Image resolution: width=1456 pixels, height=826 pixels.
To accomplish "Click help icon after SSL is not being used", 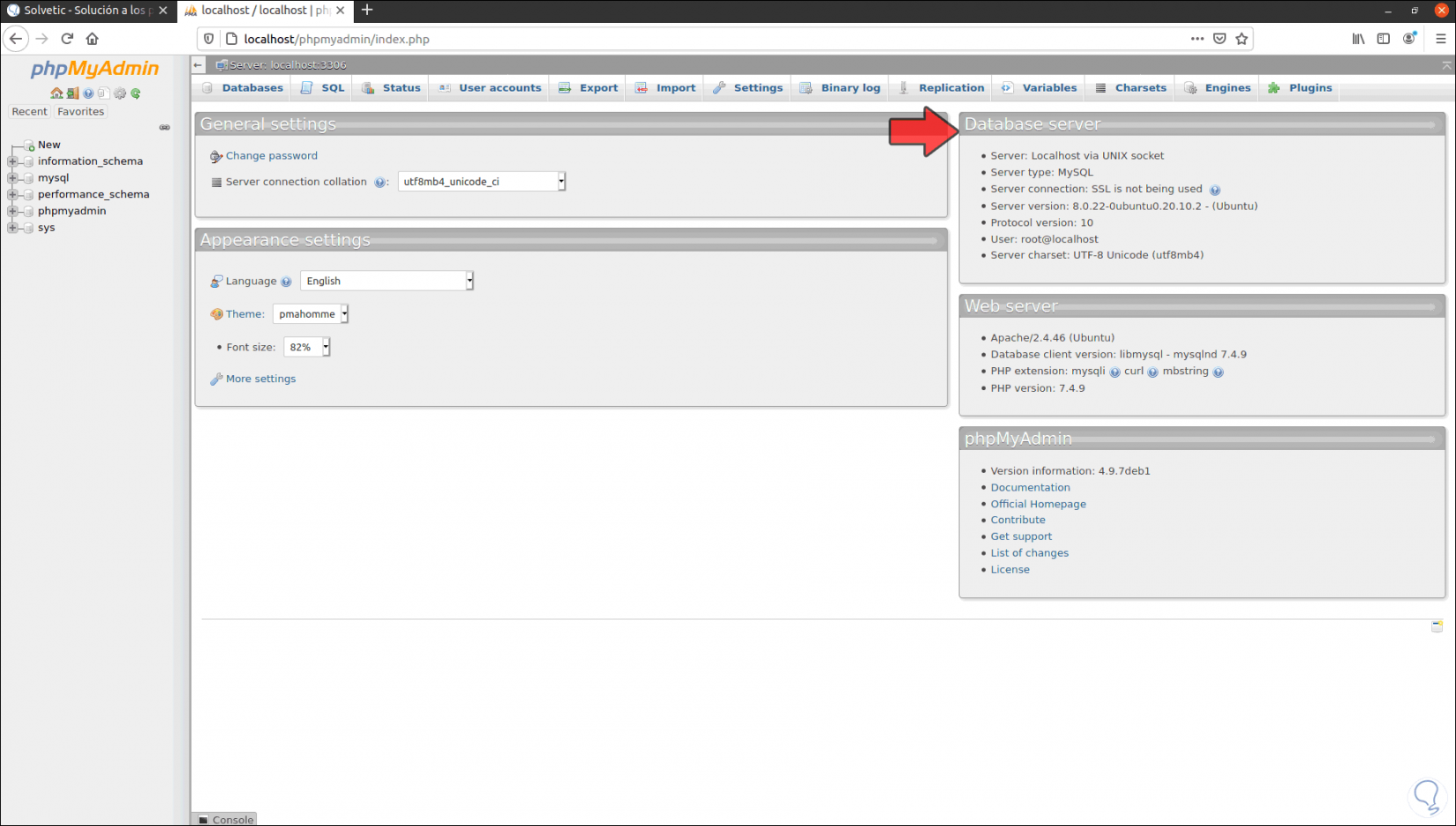I will point(1215,190).
